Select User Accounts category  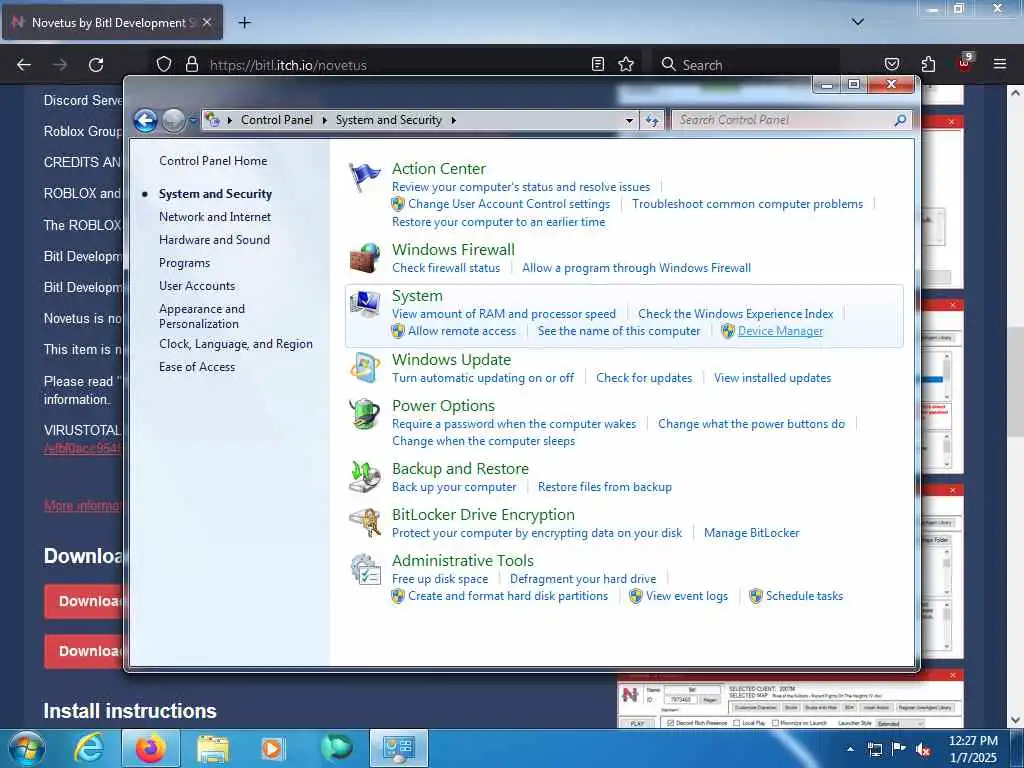pyautogui.click(x=197, y=286)
